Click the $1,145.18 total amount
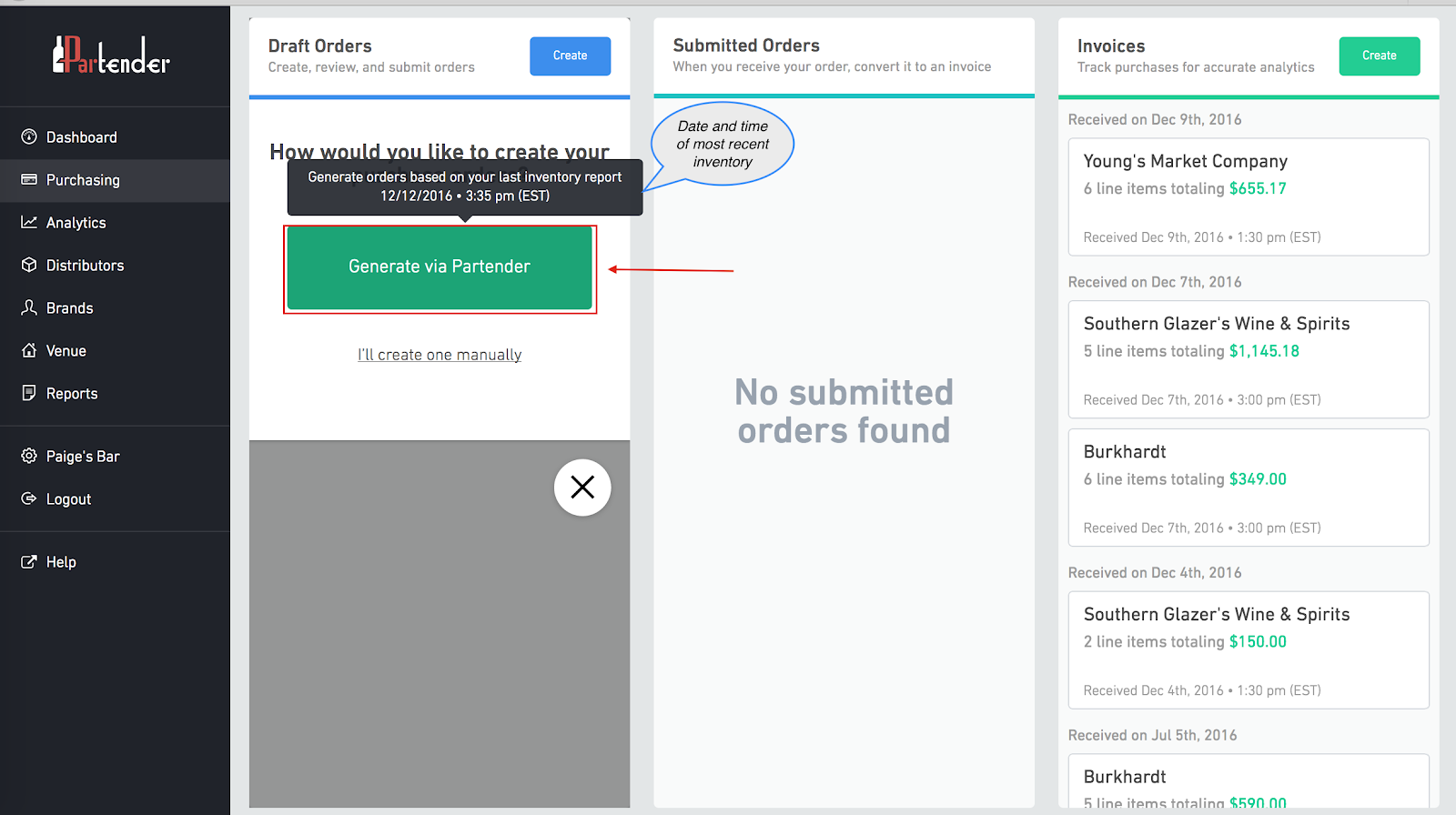 coord(1264,351)
